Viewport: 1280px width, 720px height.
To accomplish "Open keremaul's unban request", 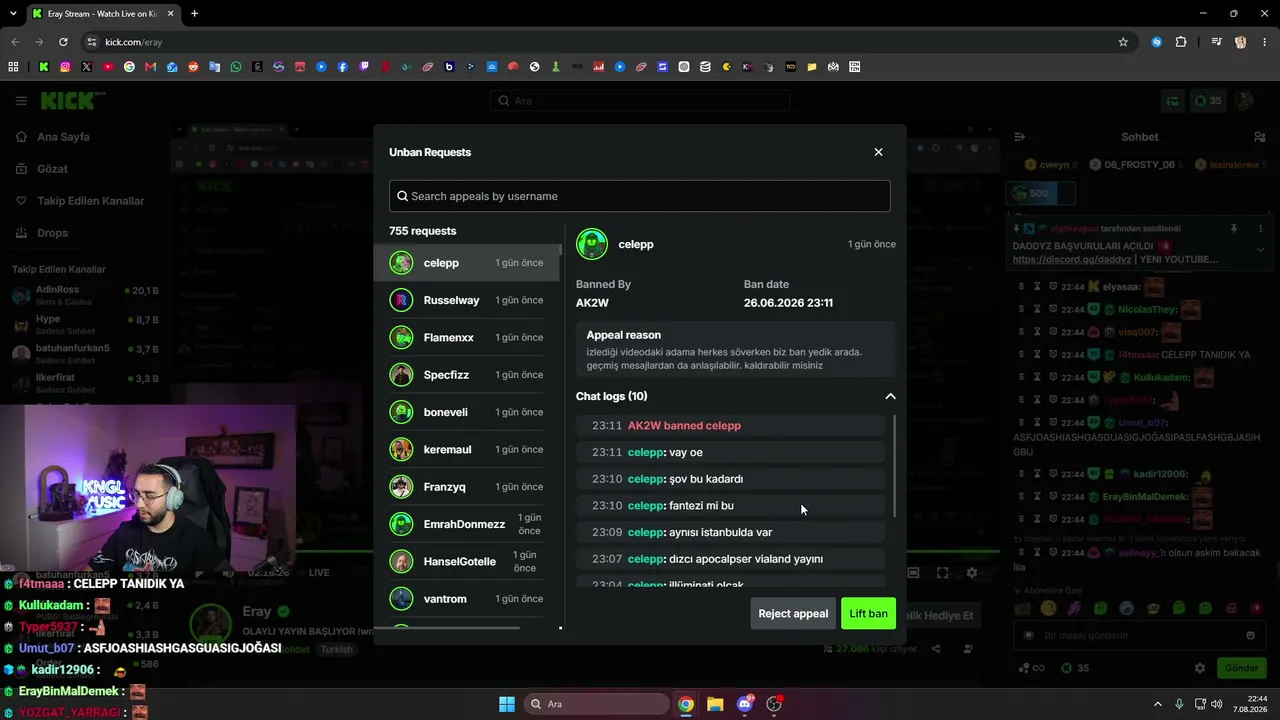I will pyautogui.click(x=467, y=449).
